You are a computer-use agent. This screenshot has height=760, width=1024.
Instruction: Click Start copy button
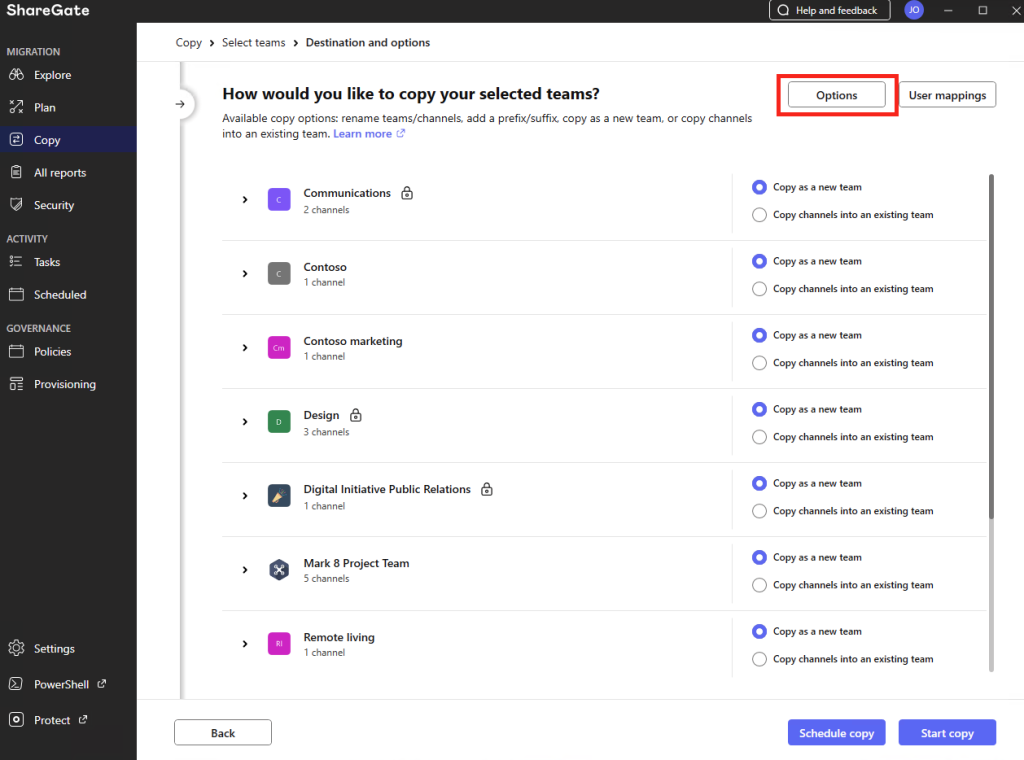(x=947, y=733)
